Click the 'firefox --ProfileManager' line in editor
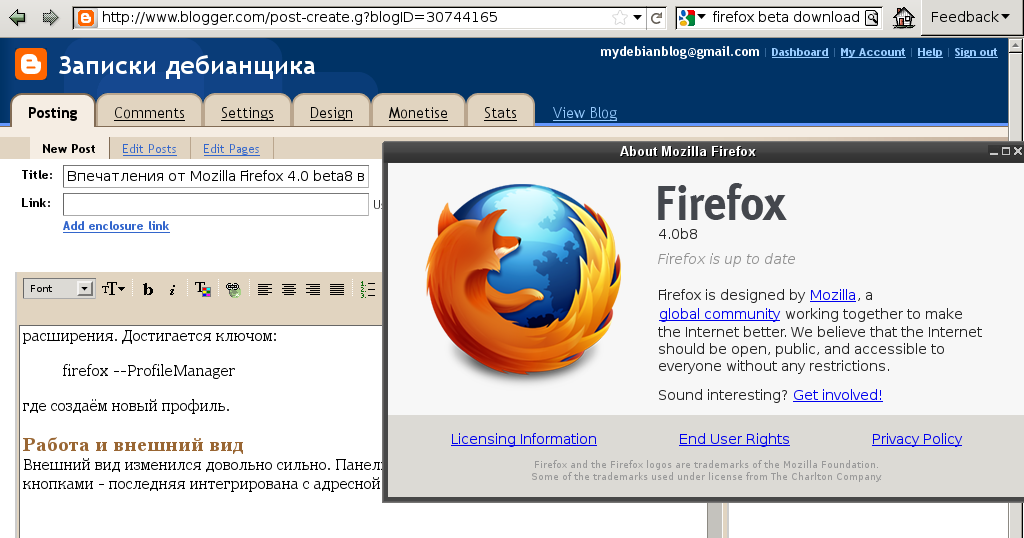 [148, 371]
